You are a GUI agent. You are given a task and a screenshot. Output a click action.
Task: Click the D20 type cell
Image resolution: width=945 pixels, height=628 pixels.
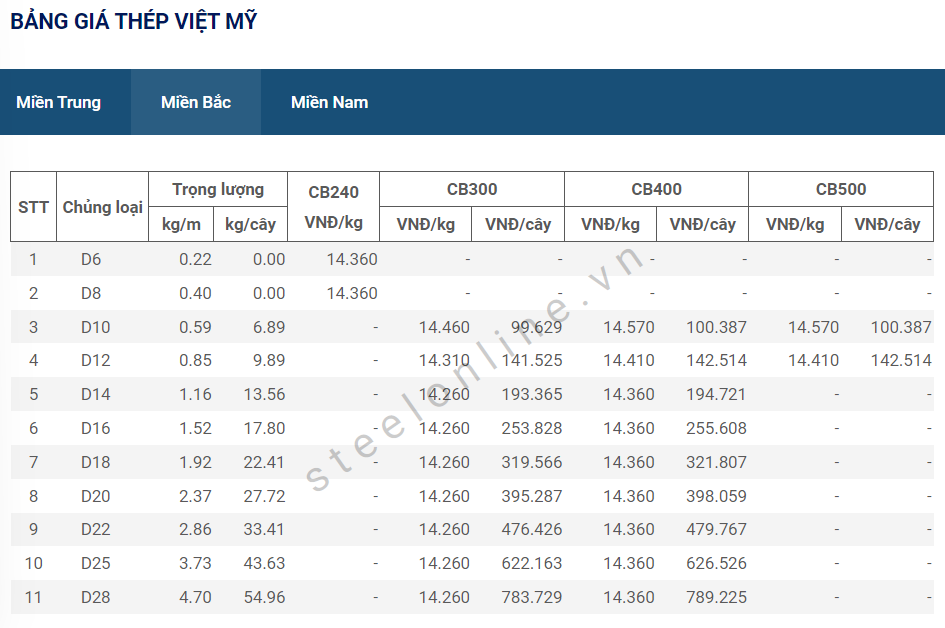click(x=96, y=497)
